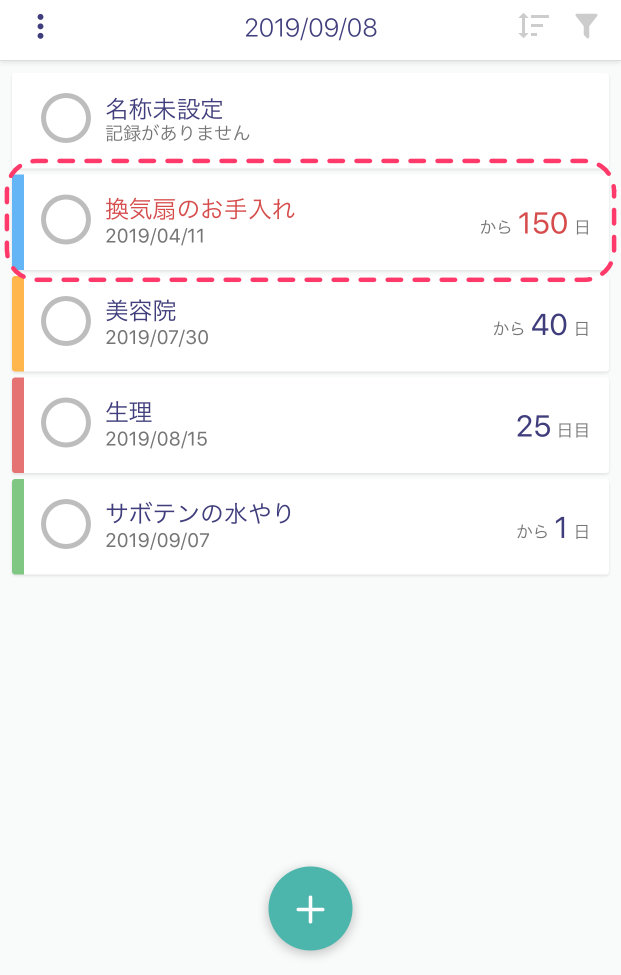Open the funnel filter icon

pyautogui.click(x=586, y=26)
